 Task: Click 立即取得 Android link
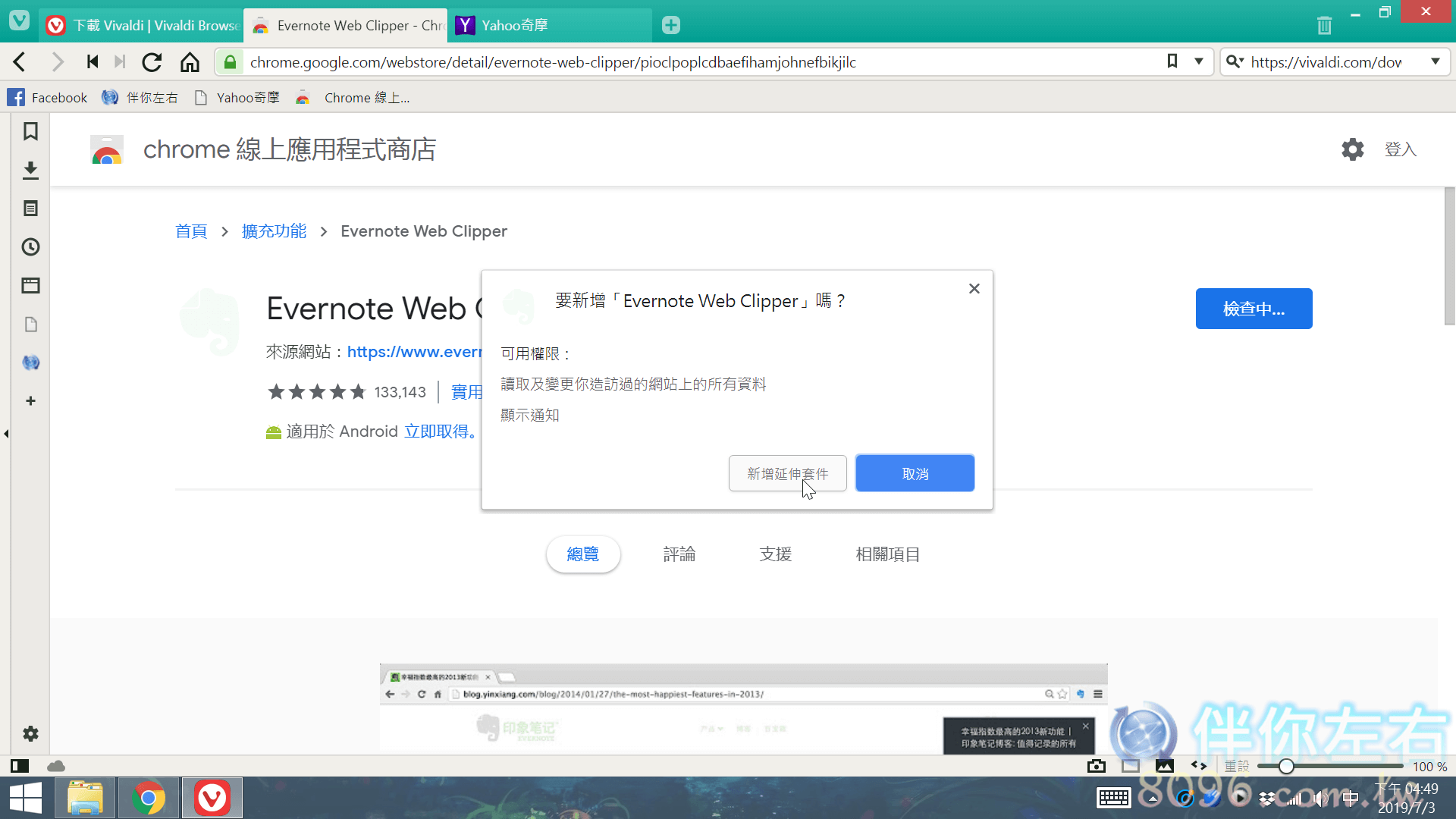[x=441, y=431]
